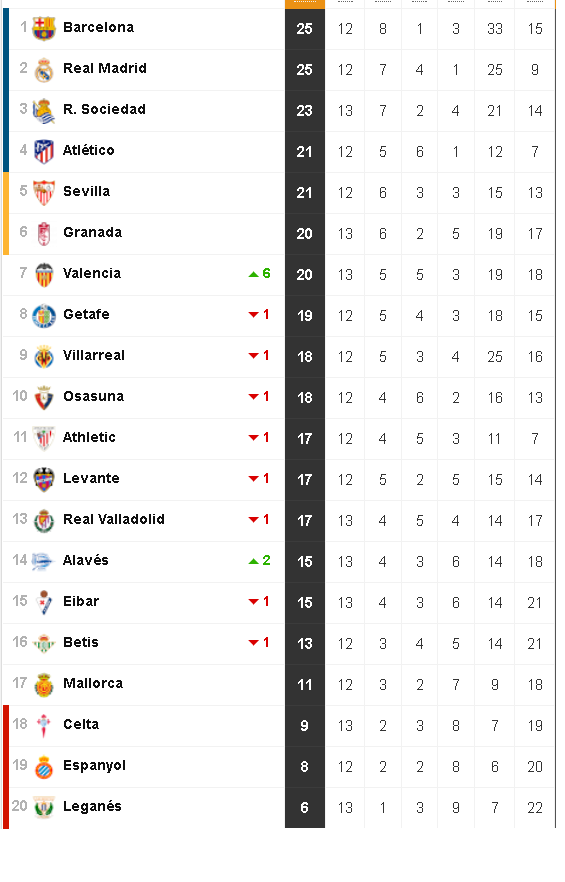565x882 pixels.
Task: Click the Espanyol club badge
Action: point(44,767)
